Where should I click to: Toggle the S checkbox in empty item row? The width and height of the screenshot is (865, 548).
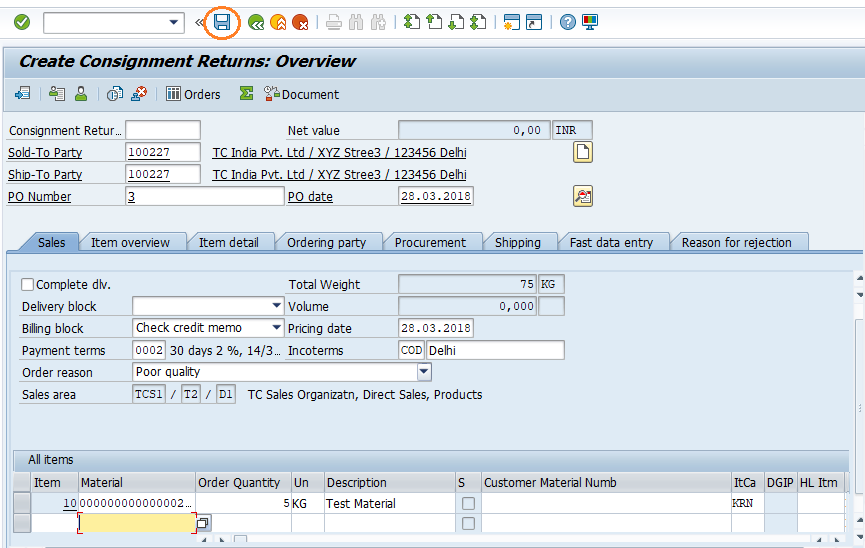(468, 523)
